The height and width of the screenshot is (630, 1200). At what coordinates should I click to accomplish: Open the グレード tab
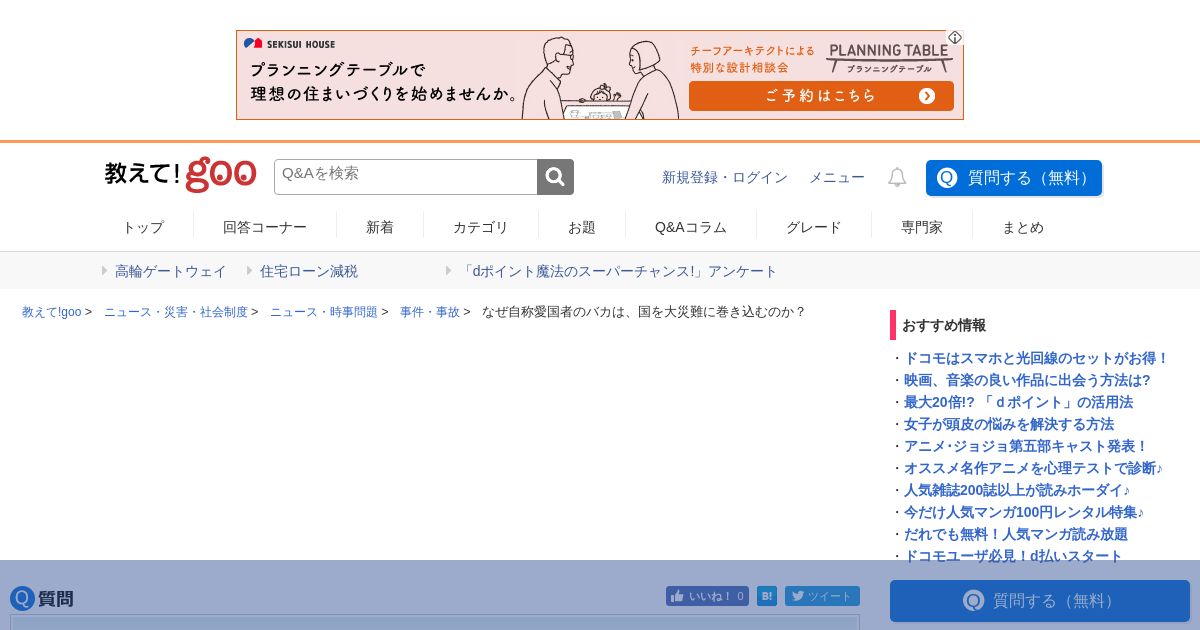814,227
